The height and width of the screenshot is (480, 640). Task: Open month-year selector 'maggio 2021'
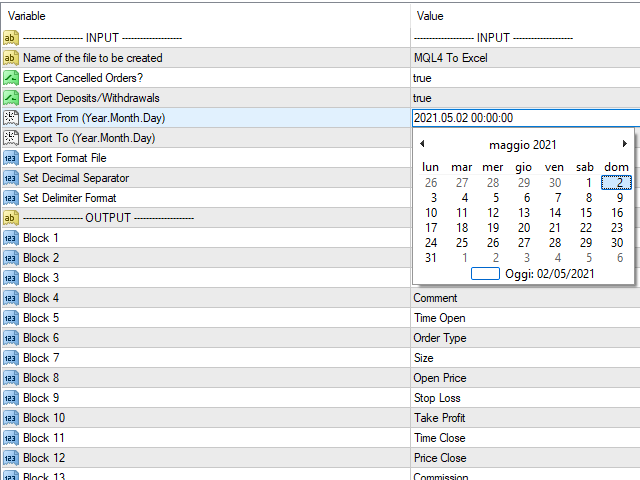pos(523,145)
